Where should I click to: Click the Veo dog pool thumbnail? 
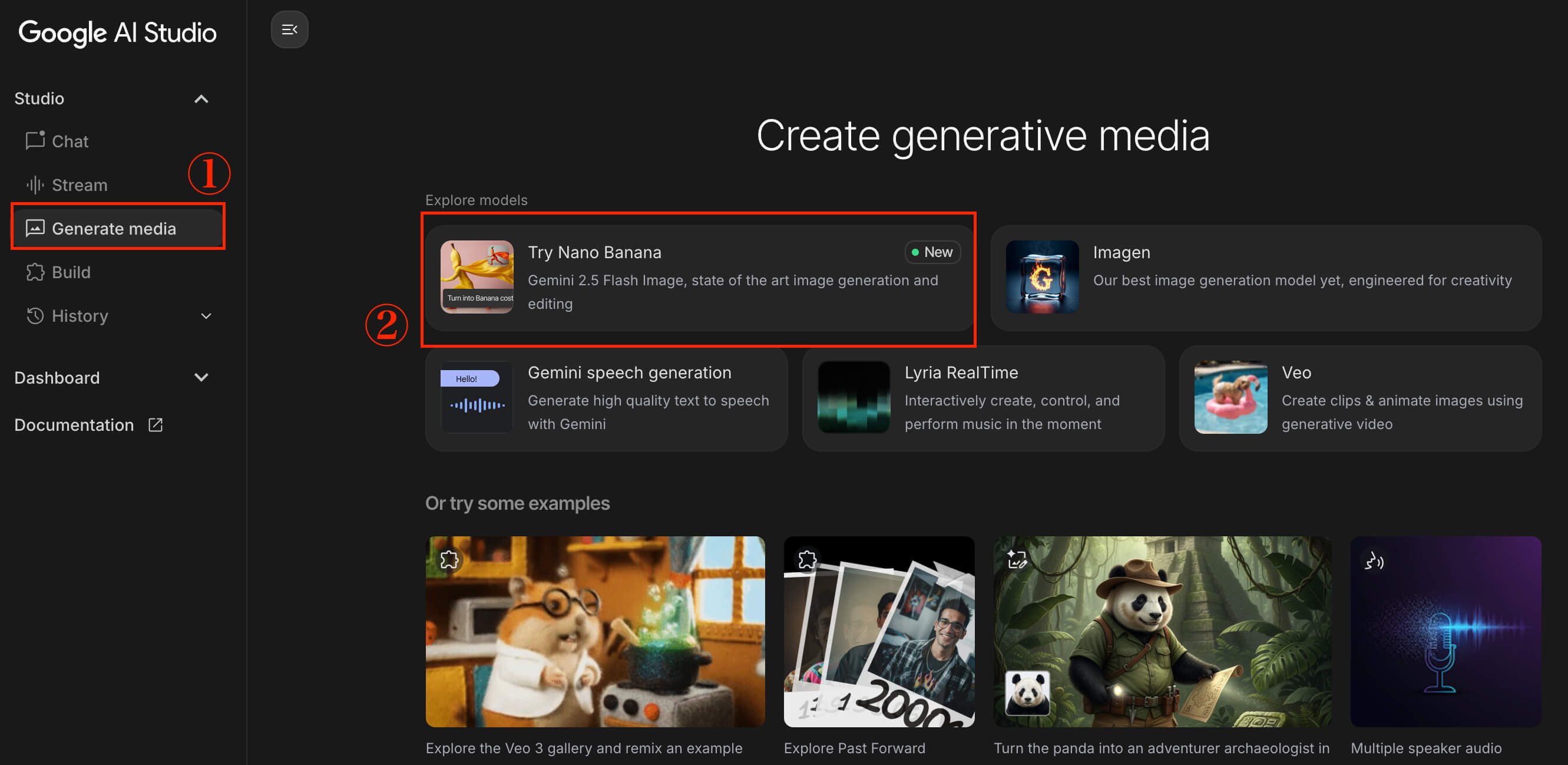[x=1230, y=397]
